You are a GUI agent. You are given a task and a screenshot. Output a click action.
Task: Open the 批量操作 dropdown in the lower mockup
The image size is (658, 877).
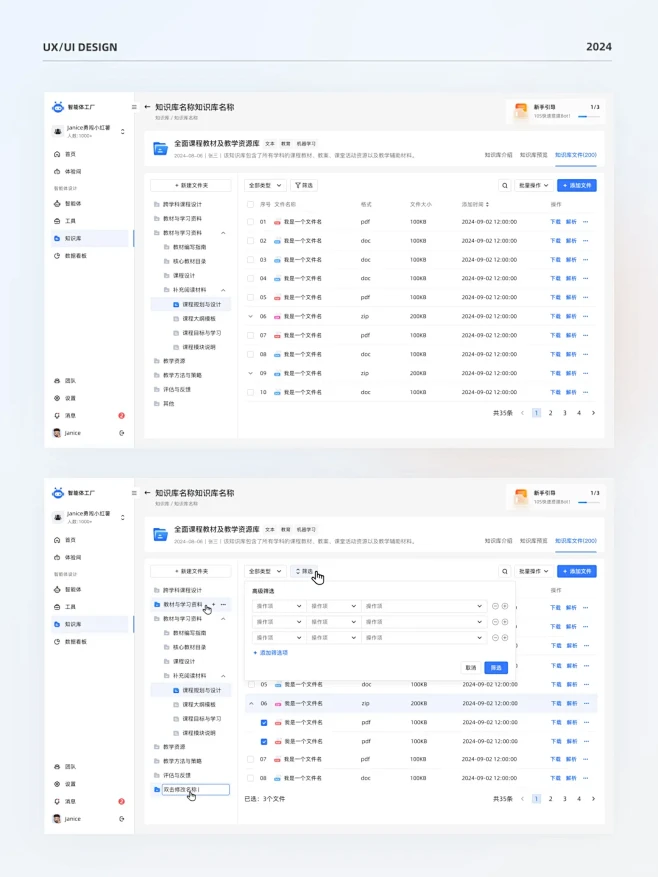[x=534, y=571]
